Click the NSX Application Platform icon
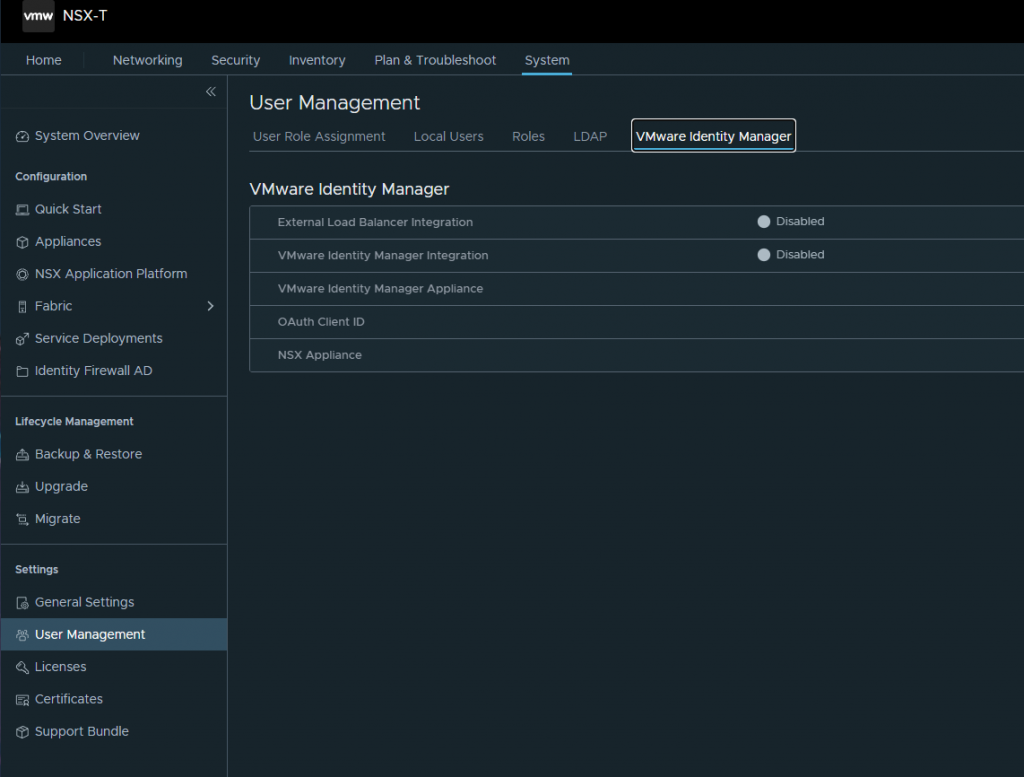This screenshot has height=777, width=1024. point(22,274)
